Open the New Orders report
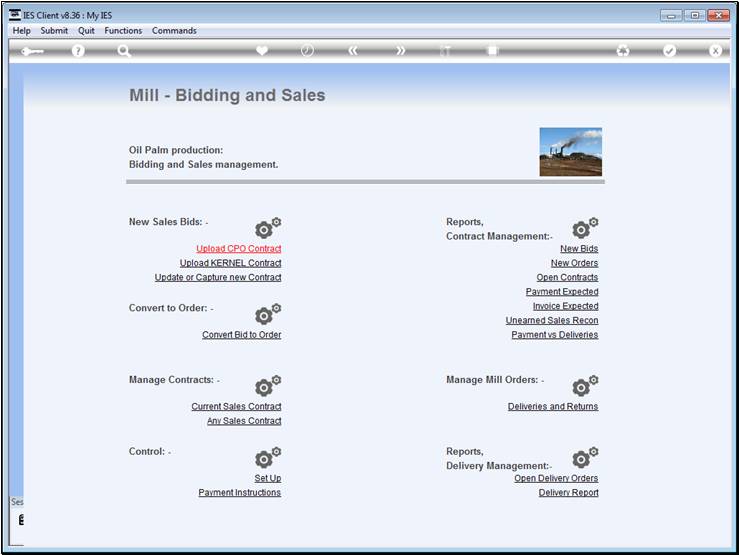Image resolution: width=739 pixels, height=555 pixels. coord(575,263)
